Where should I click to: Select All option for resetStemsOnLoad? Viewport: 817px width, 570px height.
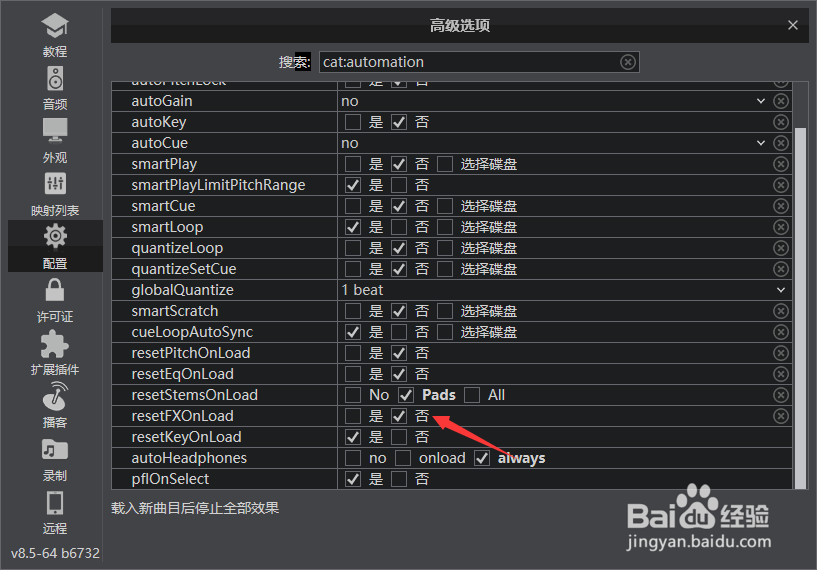472,395
